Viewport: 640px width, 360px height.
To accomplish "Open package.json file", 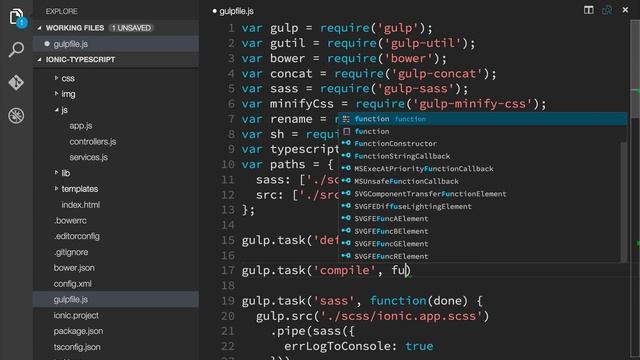I will 78,331.
